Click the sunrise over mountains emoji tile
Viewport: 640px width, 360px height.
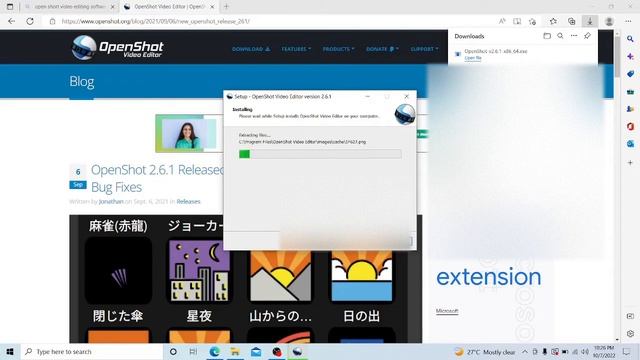(x=280, y=277)
